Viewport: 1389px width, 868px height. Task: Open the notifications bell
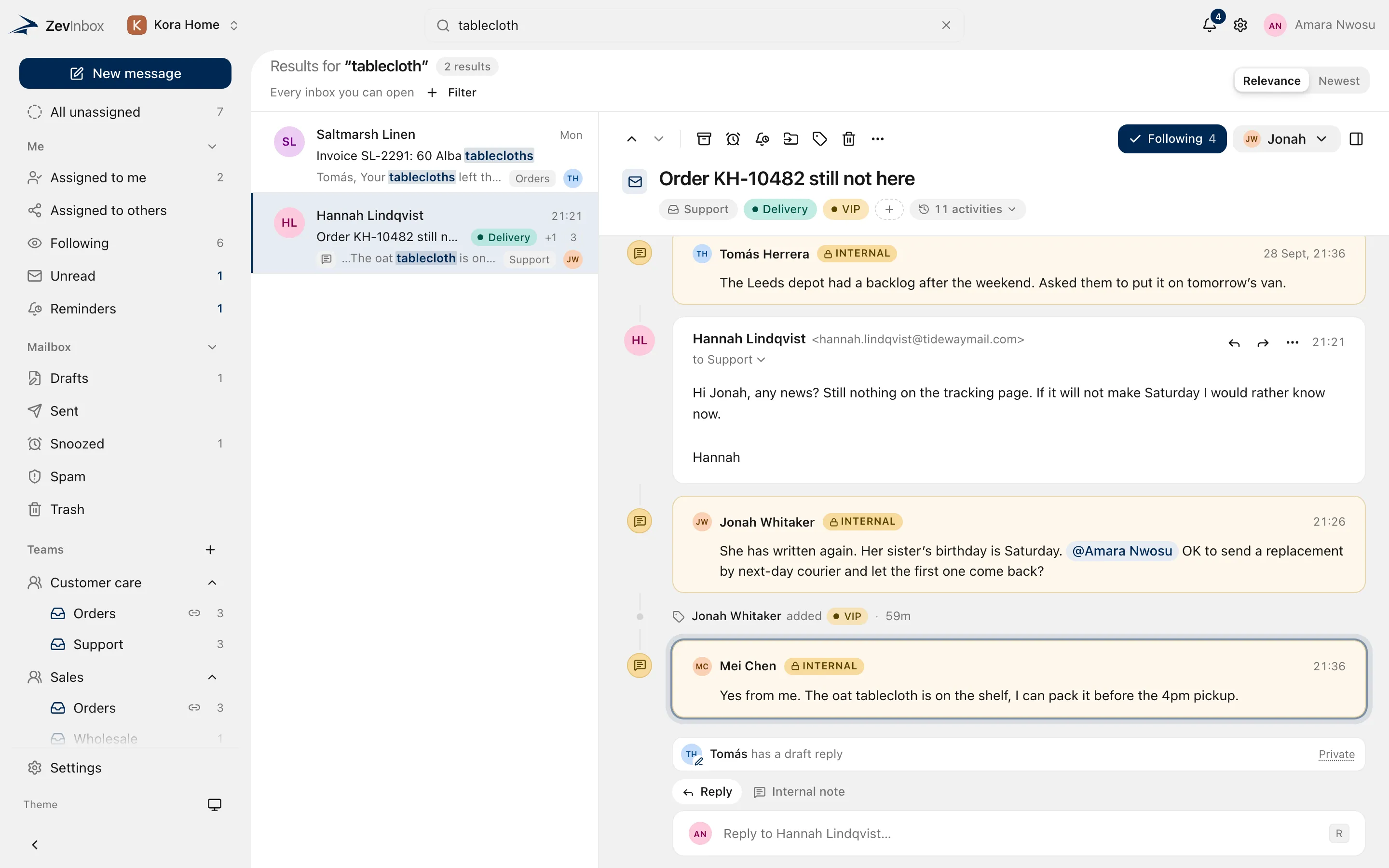tap(1210, 25)
